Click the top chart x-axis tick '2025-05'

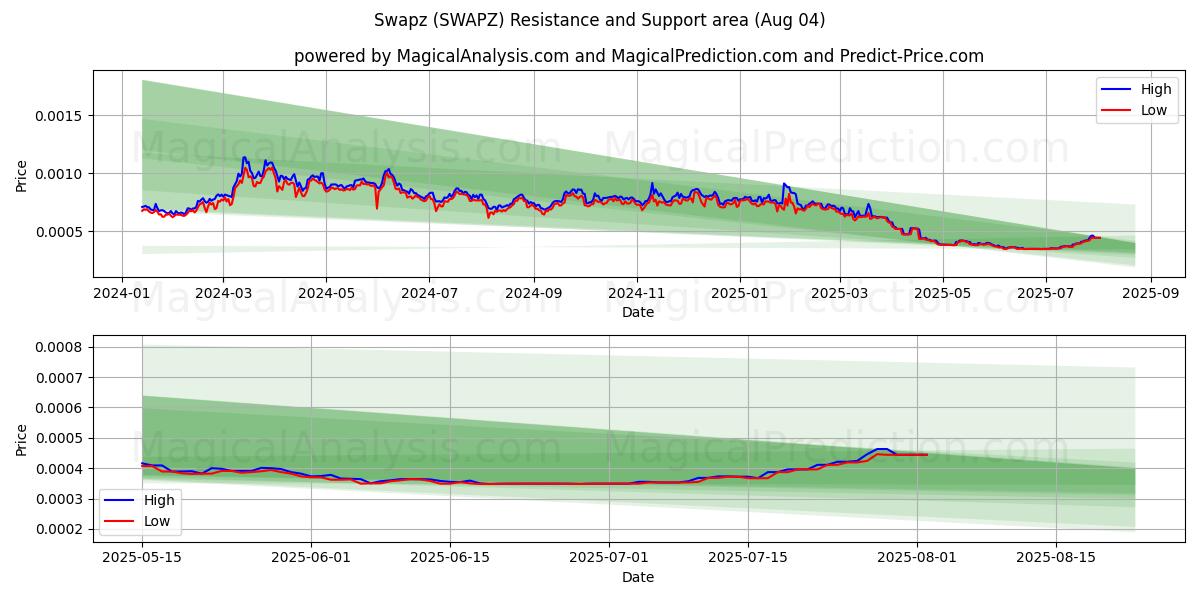click(x=942, y=294)
